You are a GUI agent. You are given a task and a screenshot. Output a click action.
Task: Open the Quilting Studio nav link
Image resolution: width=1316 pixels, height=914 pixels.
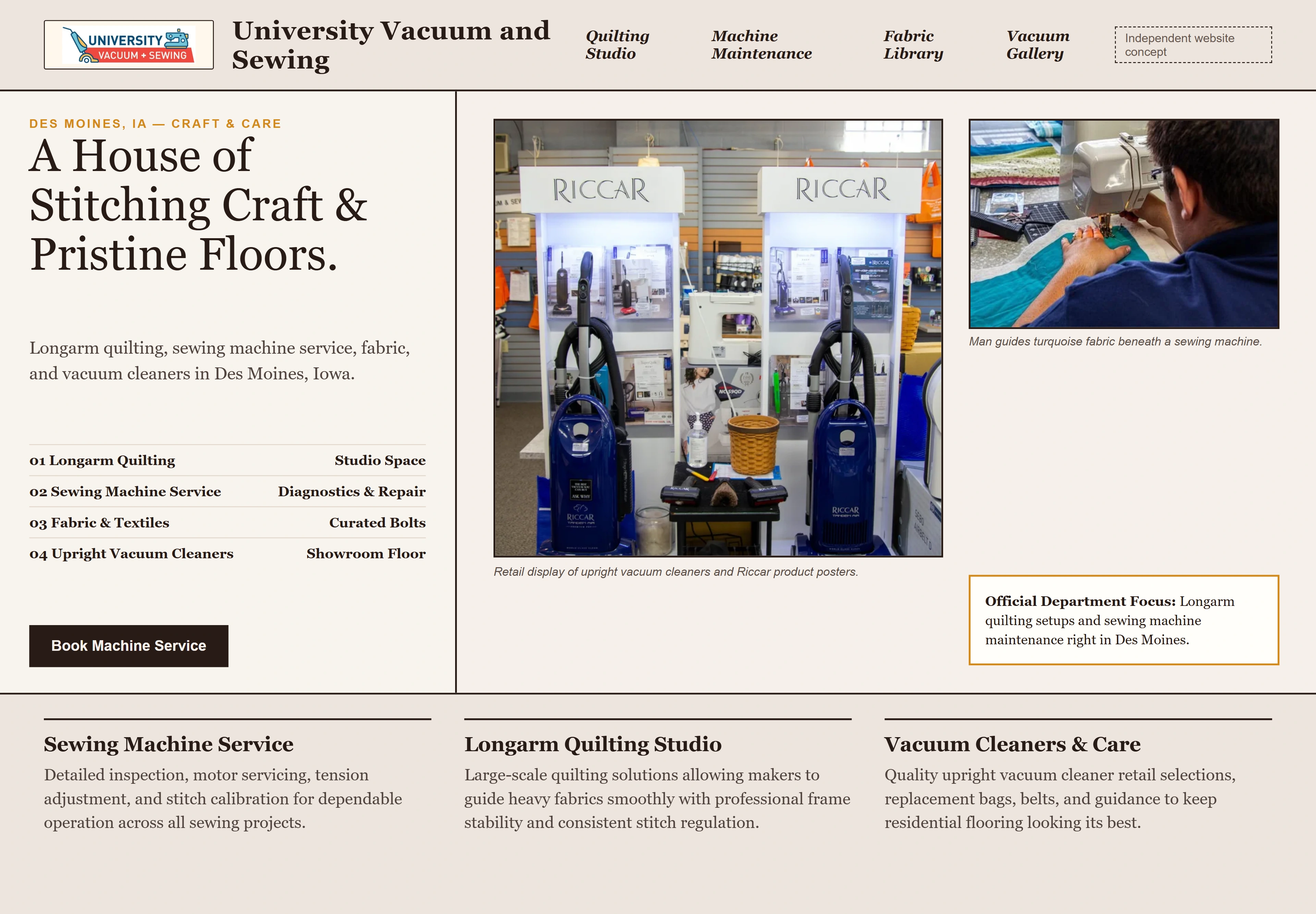point(617,45)
